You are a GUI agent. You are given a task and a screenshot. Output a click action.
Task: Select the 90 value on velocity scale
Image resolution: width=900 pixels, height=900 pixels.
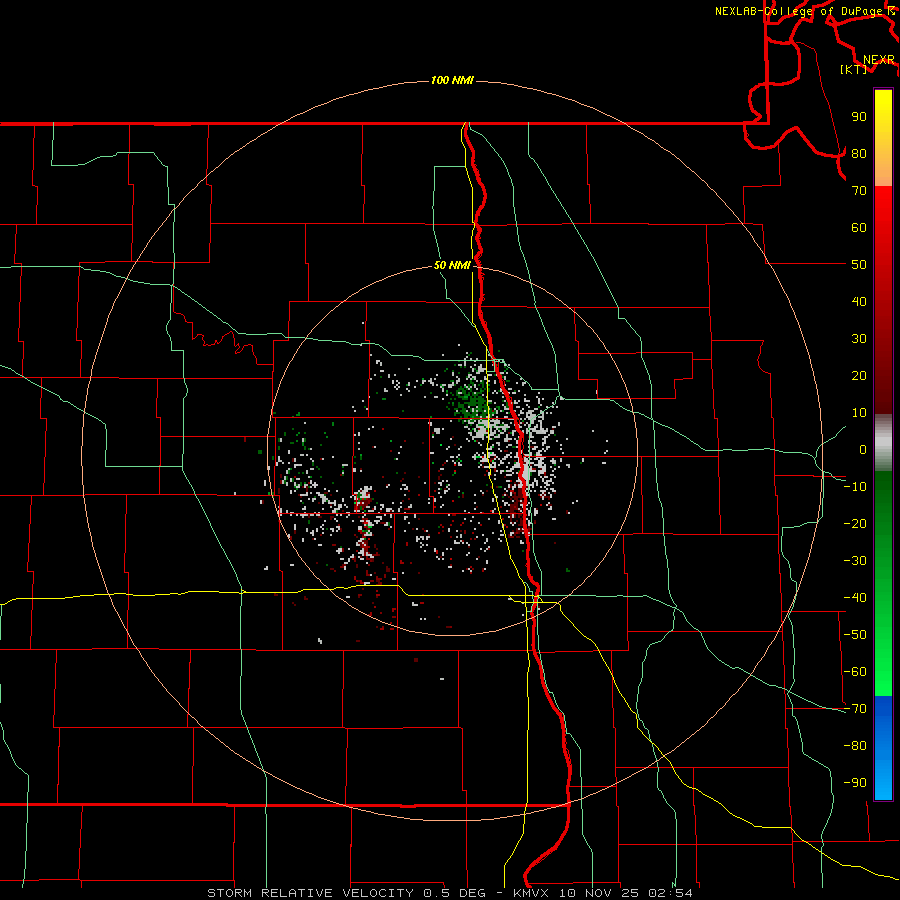[x=859, y=117]
